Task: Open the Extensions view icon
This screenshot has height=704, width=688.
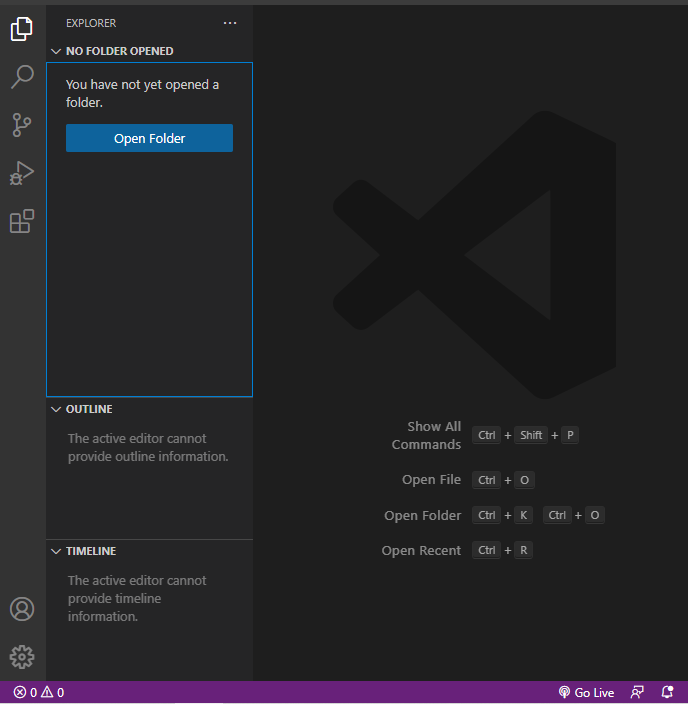Action: [22, 221]
